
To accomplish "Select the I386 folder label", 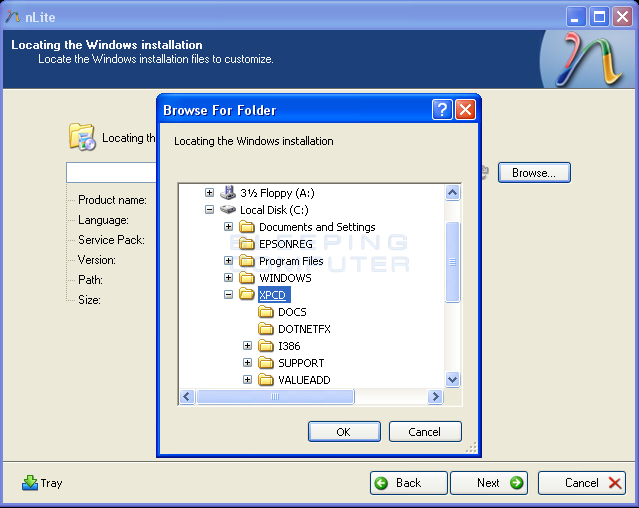I will coord(289,346).
